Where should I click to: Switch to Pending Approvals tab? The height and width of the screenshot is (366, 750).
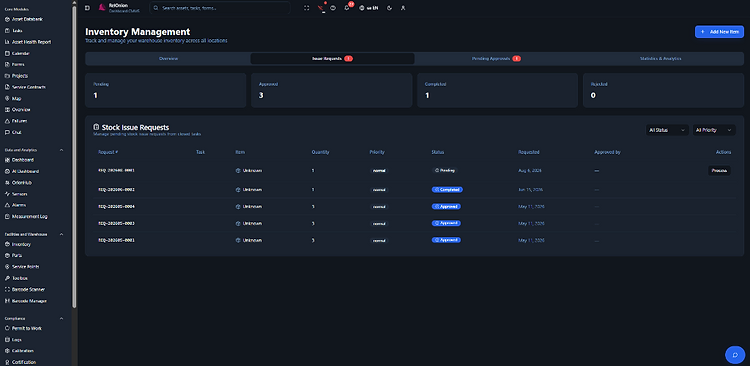pyautogui.click(x=496, y=58)
